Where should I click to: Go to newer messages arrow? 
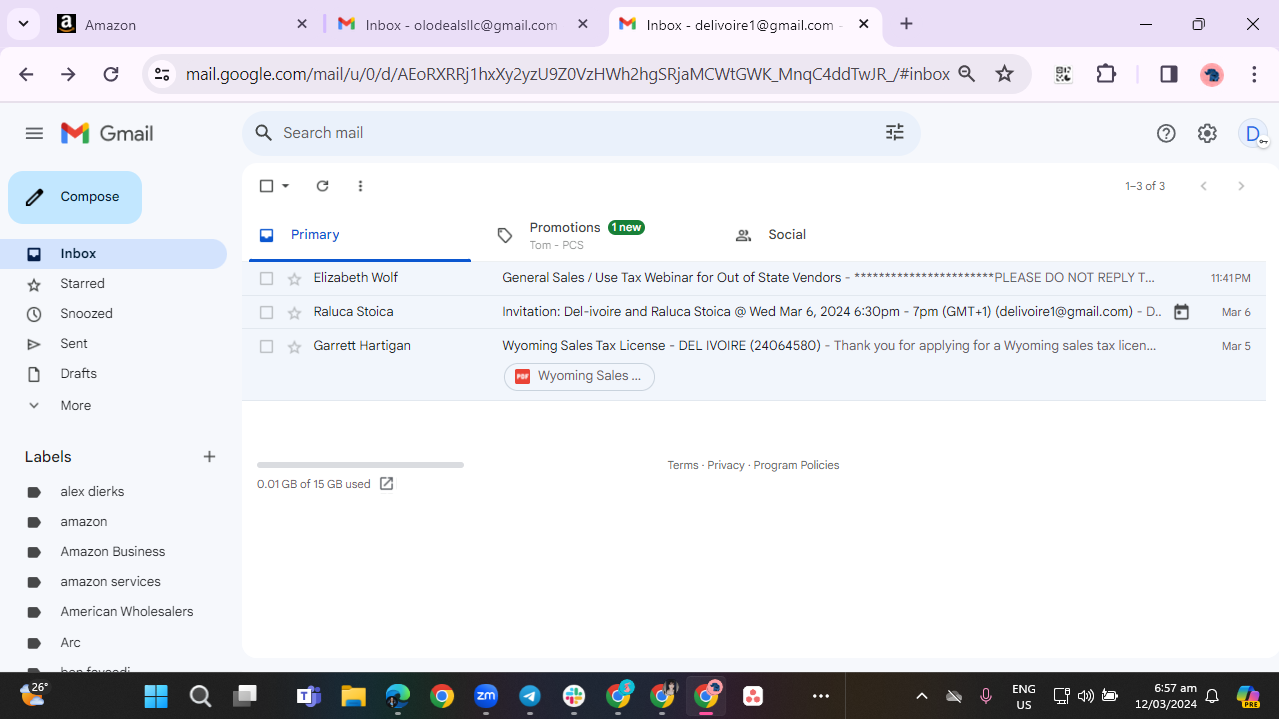click(1204, 186)
